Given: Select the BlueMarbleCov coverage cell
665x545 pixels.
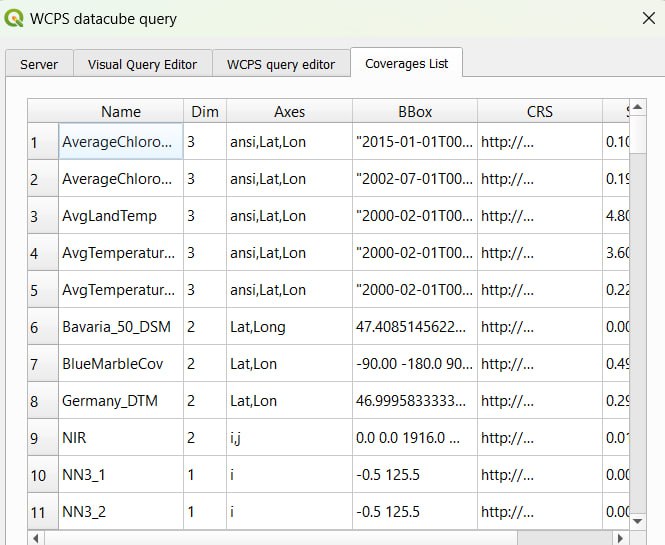Looking at the screenshot, I should pos(120,364).
